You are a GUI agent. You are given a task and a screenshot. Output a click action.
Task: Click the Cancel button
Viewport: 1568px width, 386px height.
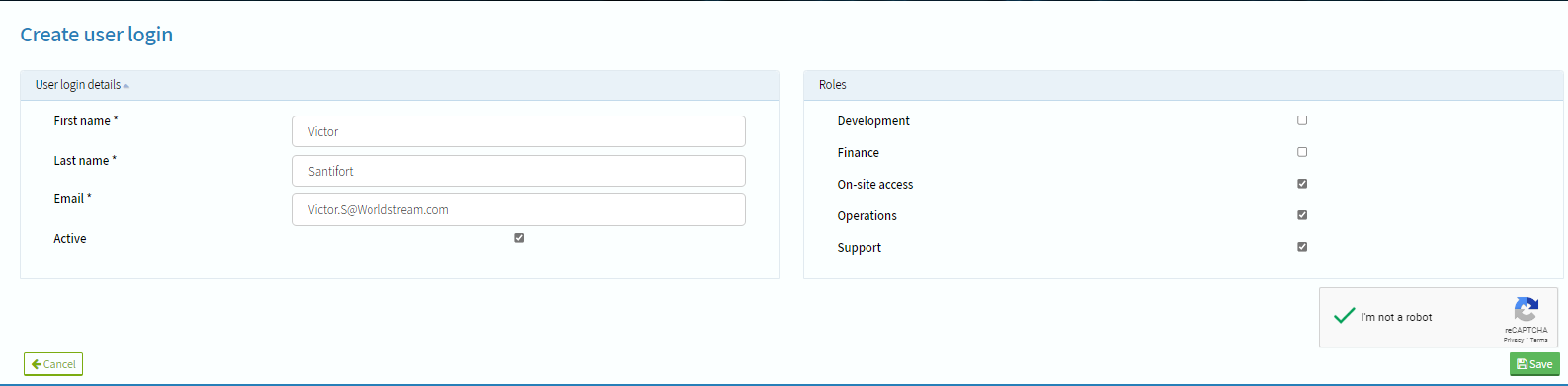click(x=53, y=364)
